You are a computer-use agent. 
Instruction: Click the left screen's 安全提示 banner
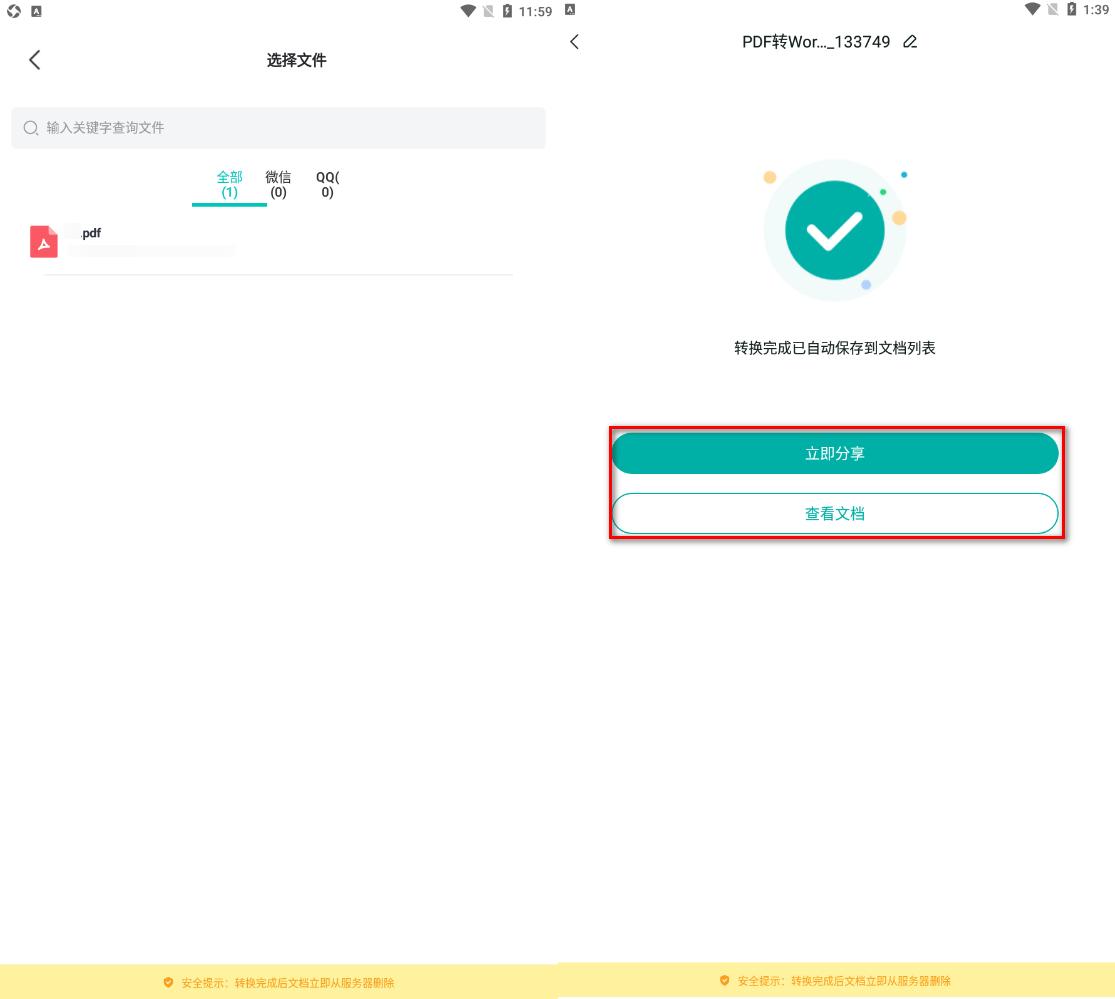[x=279, y=982]
